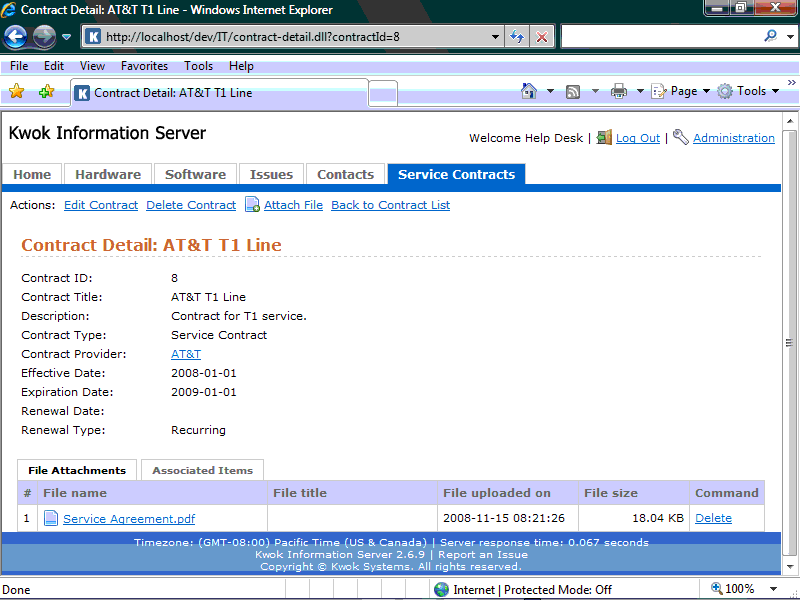
Task: Open a new blank browser tab
Action: click(383, 93)
